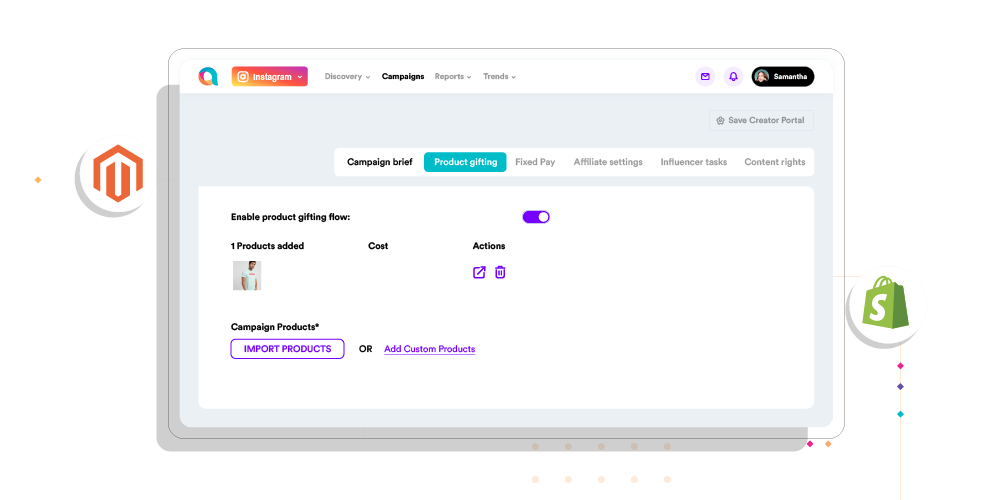The width and height of the screenshot is (1001, 500).
Task: Click the 'Campaign Products*' label
Action: [x=275, y=327]
